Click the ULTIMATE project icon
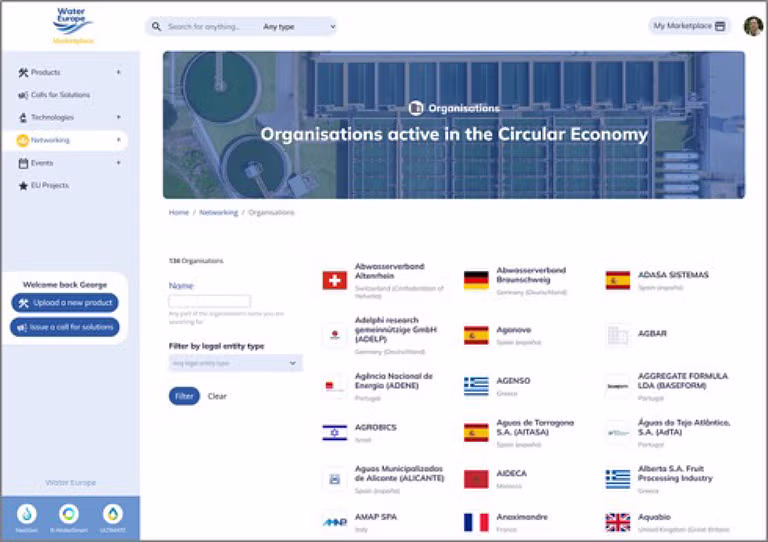The height and width of the screenshot is (542, 768). tap(113, 514)
